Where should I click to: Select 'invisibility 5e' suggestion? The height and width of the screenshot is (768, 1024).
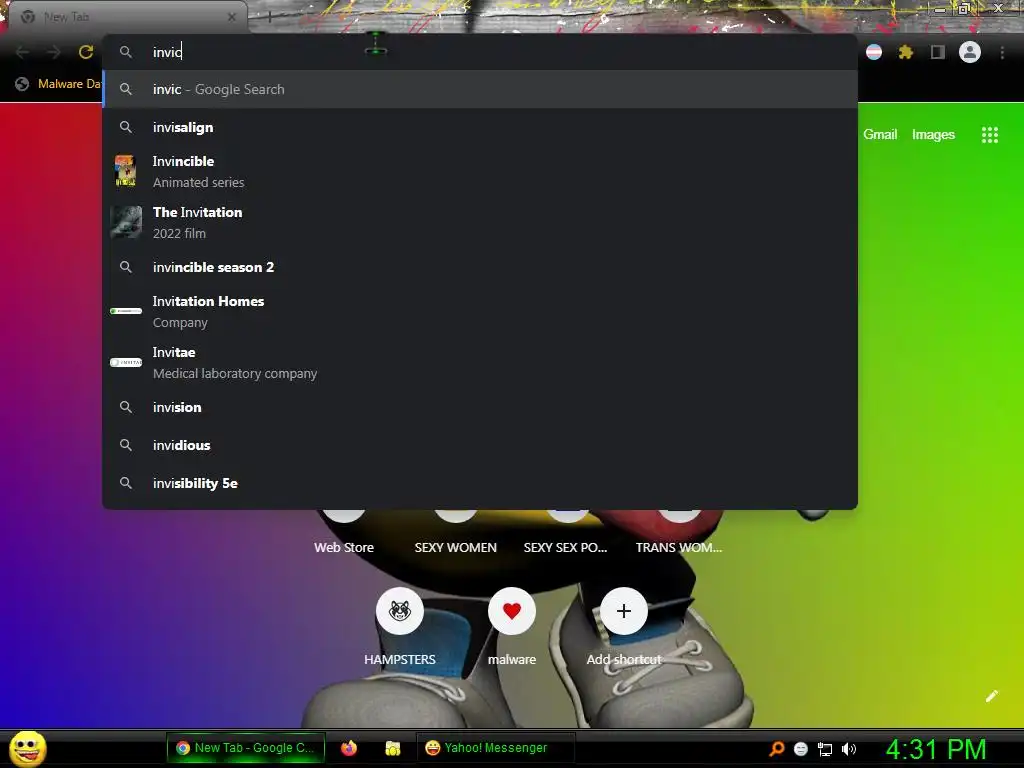[480, 483]
